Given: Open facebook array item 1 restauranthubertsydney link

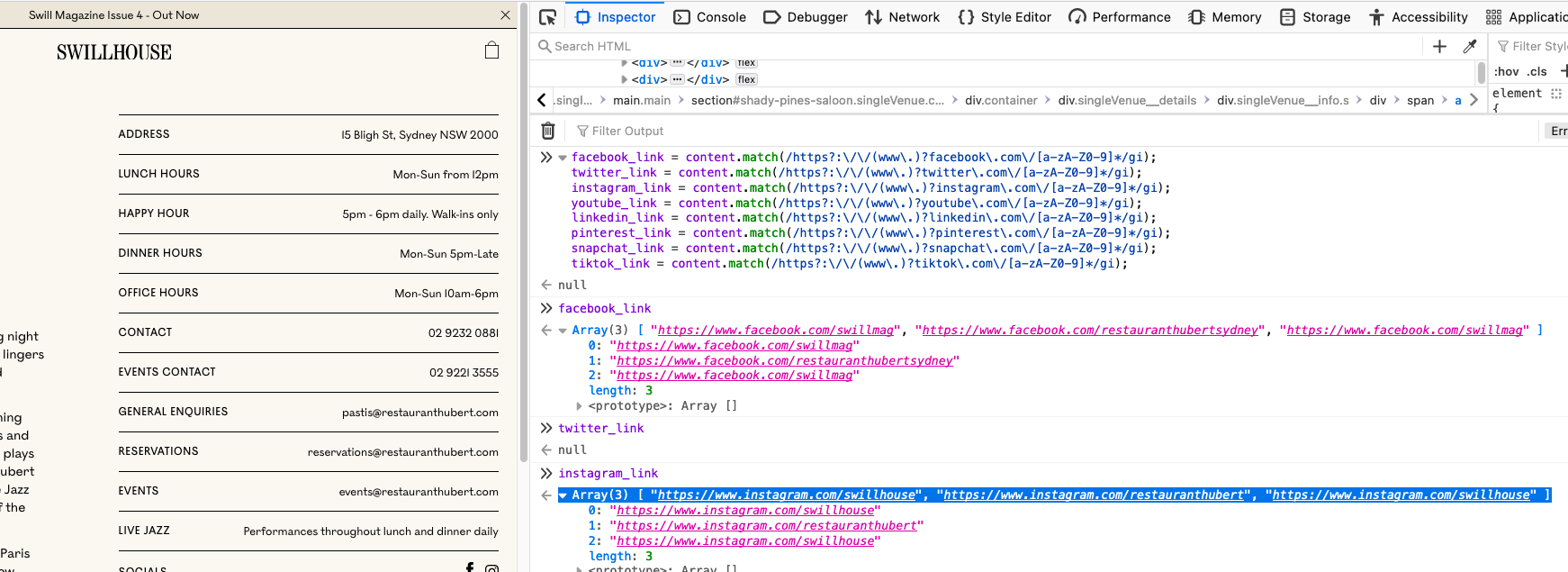Looking at the screenshot, I should pos(785,361).
